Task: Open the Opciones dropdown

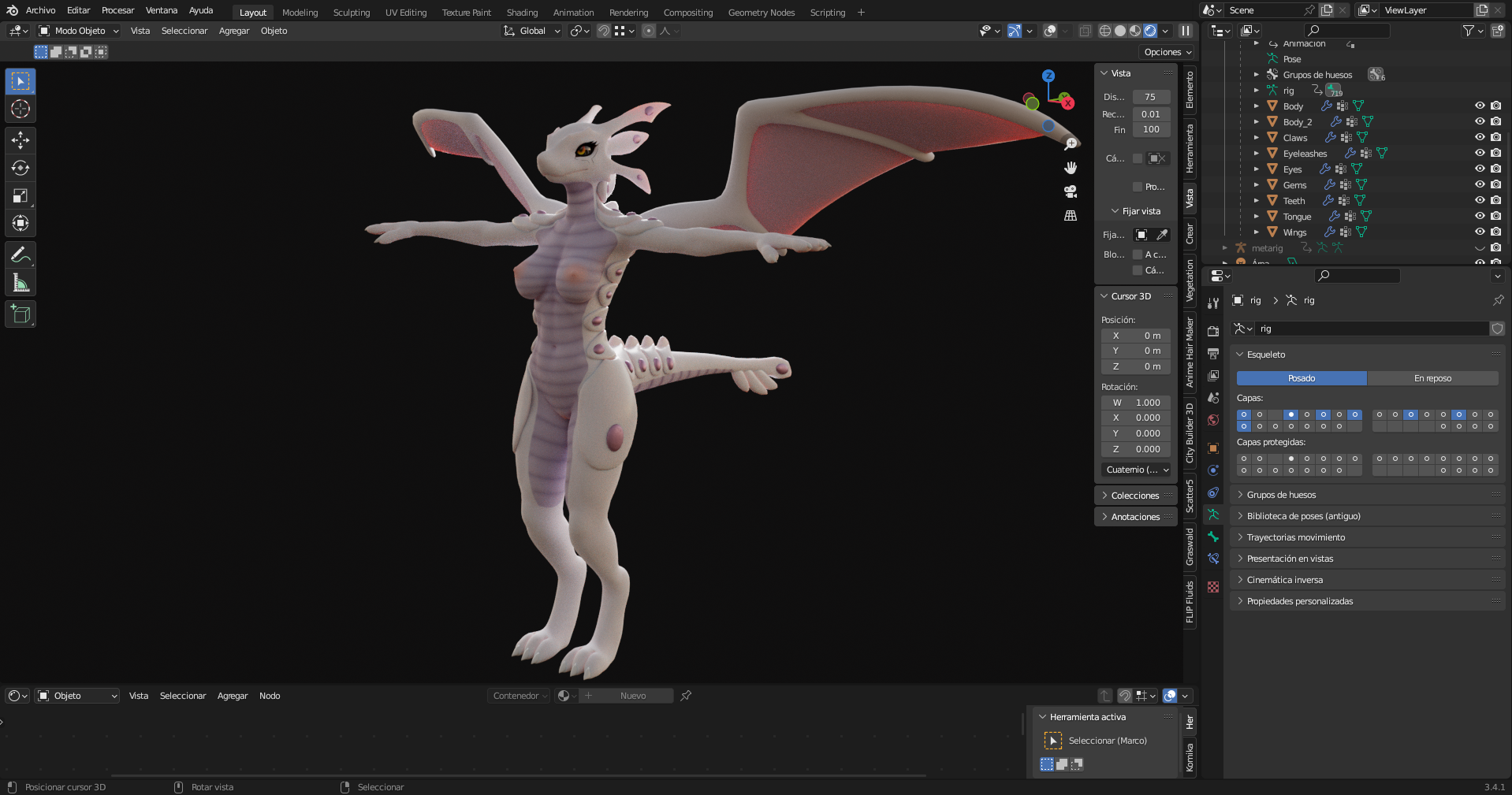Action: tap(1168, 52)
